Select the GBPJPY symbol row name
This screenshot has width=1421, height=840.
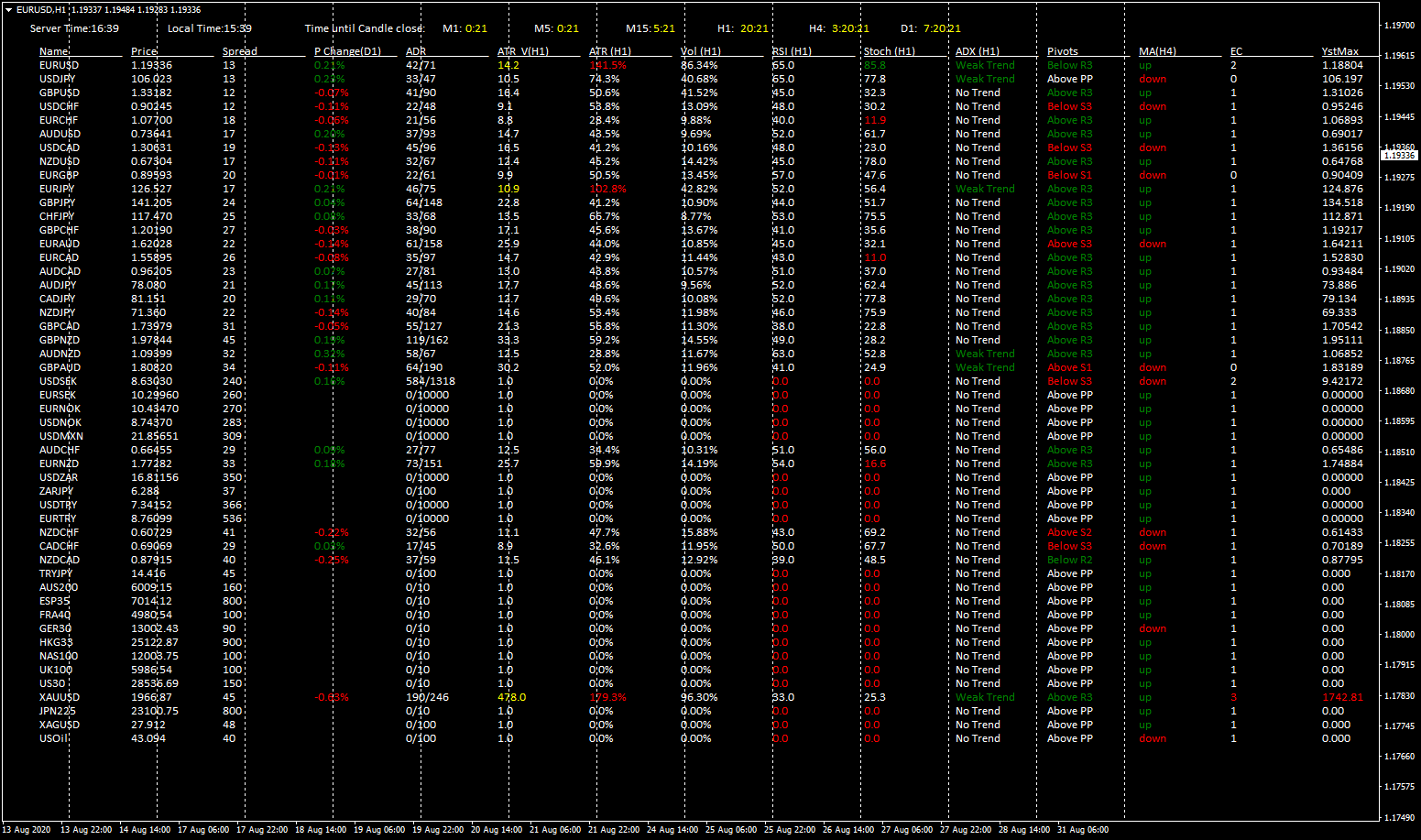tap(57, 202)
